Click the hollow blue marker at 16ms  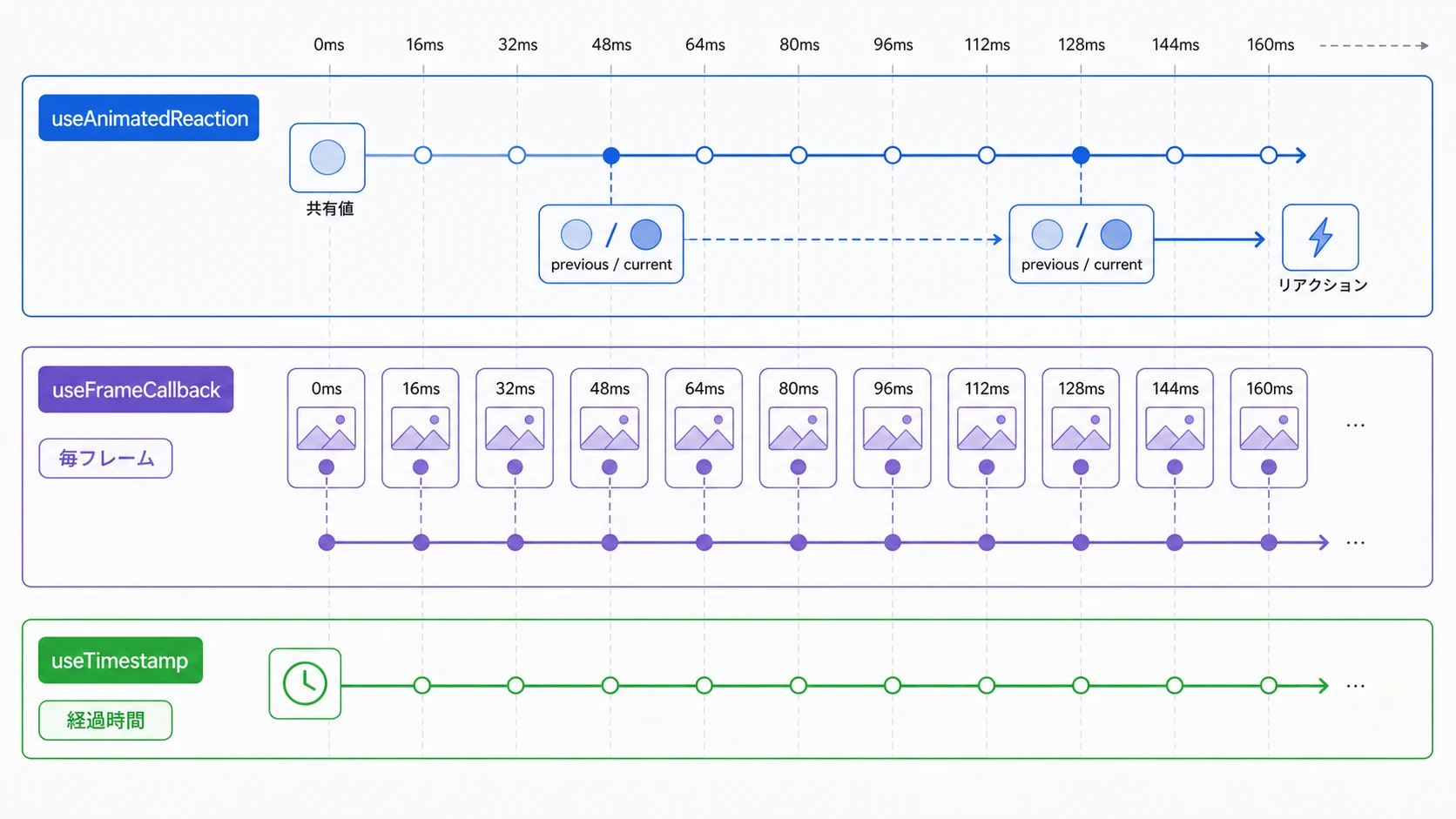(x=423, y=156)
